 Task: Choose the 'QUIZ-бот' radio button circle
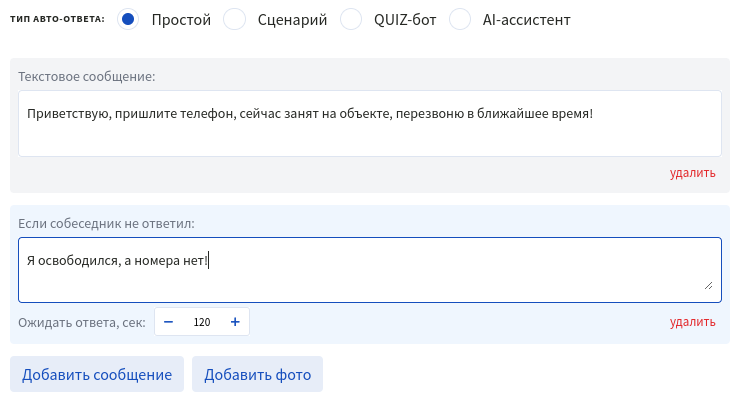pyautogui.click(x=352, y=19)
